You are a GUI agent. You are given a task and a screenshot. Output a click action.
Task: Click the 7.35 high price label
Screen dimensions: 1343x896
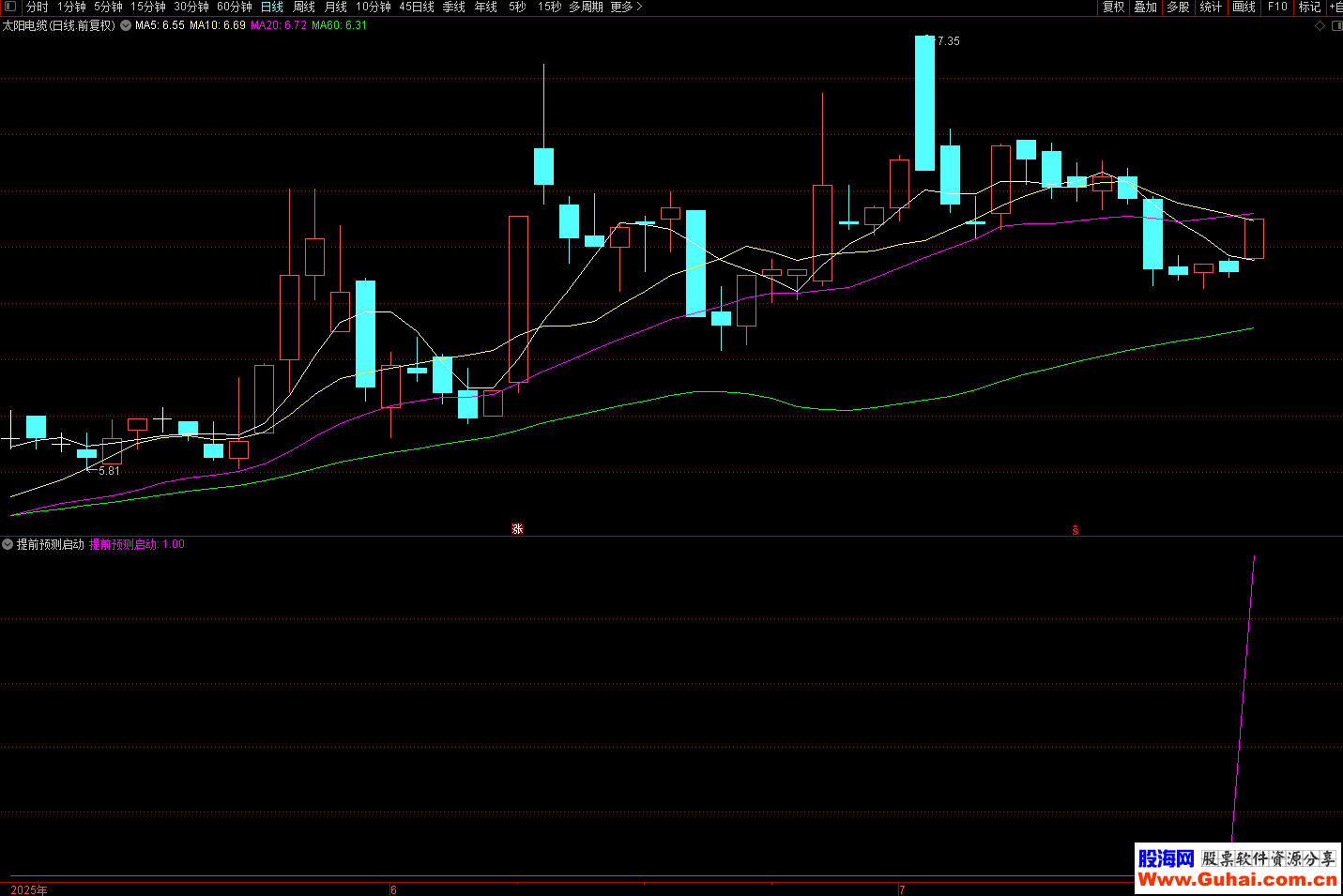point(948,41)
